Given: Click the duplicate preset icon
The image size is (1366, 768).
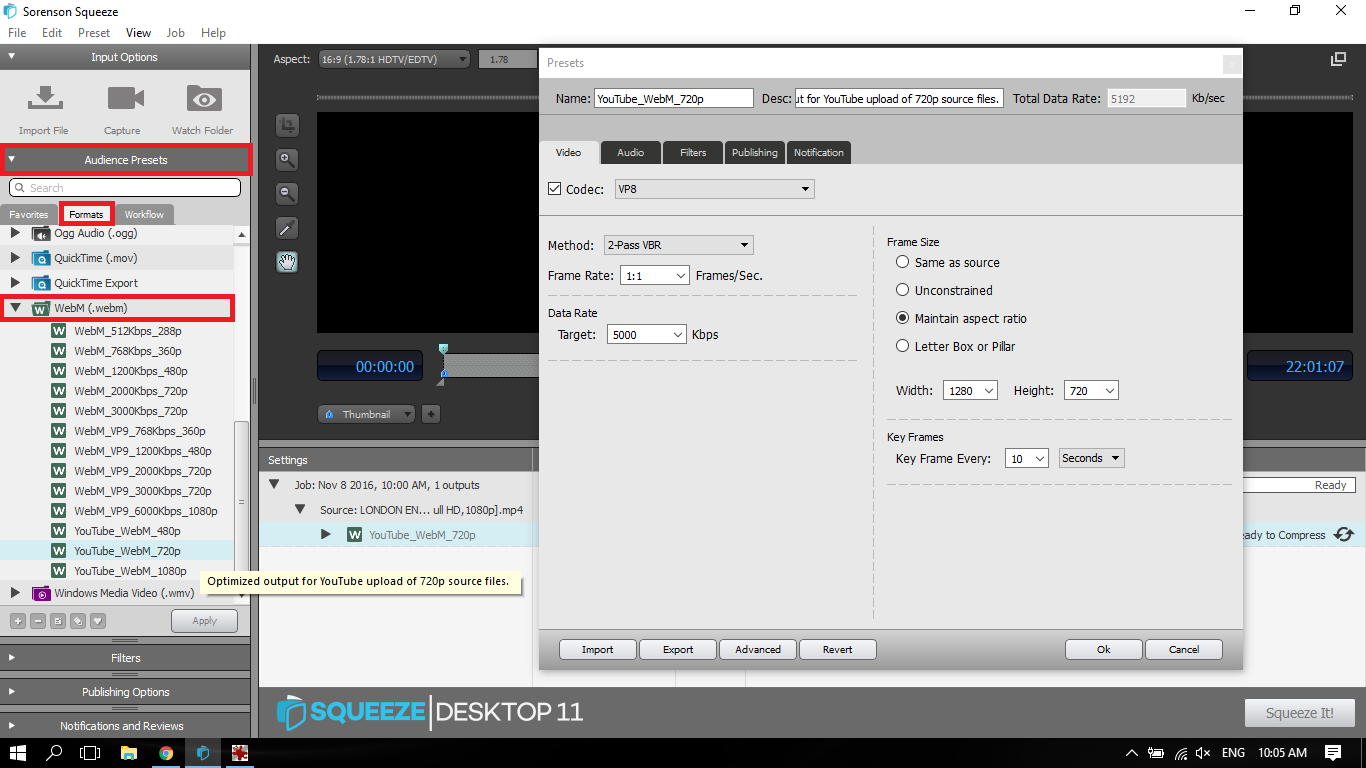Looking at the screenshot, I should (x=78, y=621).
